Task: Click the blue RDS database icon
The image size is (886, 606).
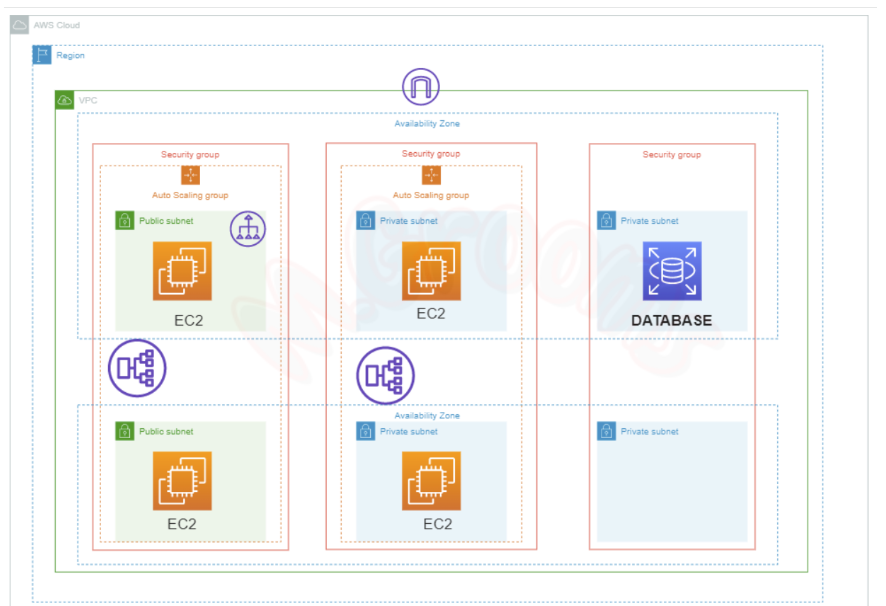Action: (672, 271)
